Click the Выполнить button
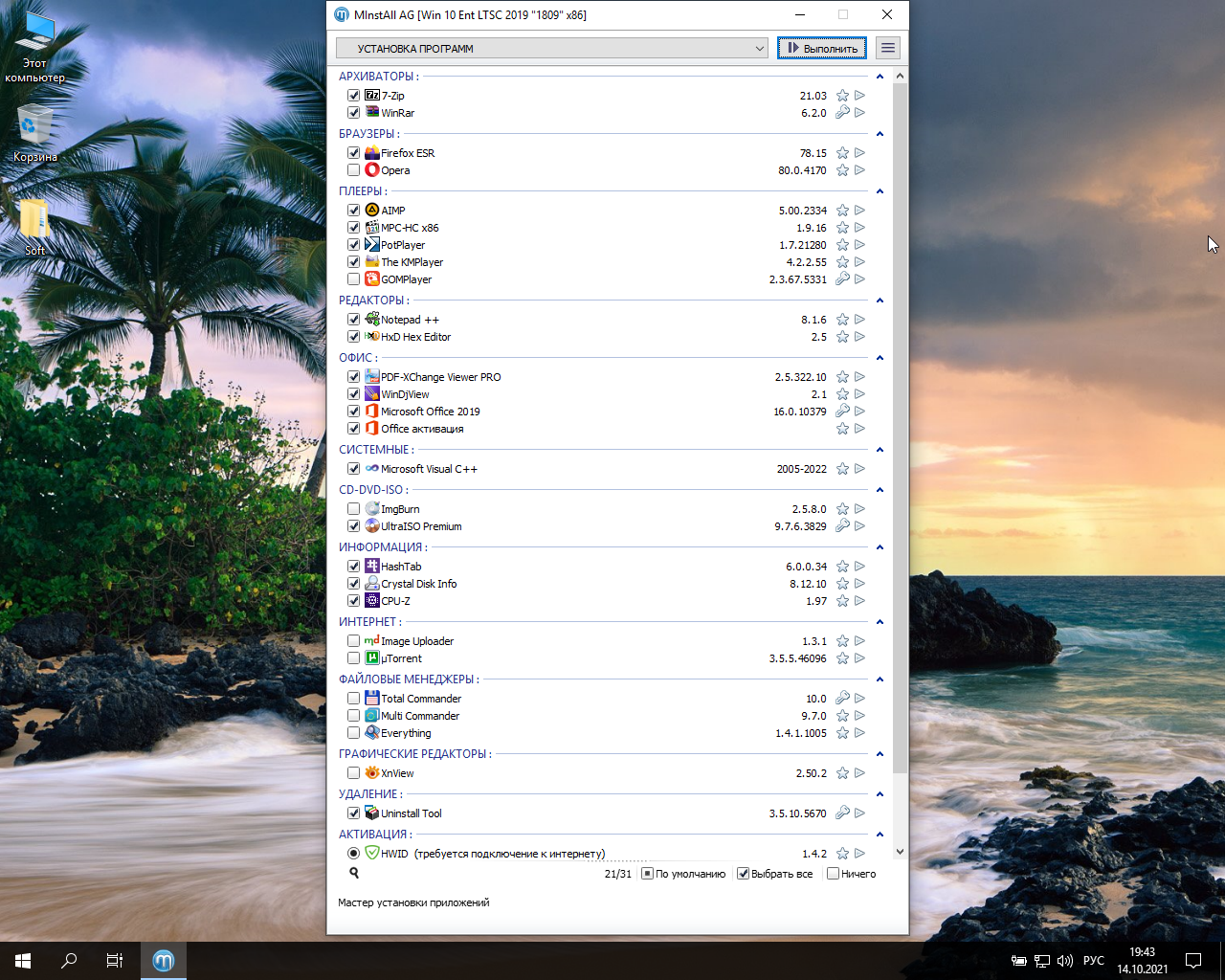 coord(822,48)
